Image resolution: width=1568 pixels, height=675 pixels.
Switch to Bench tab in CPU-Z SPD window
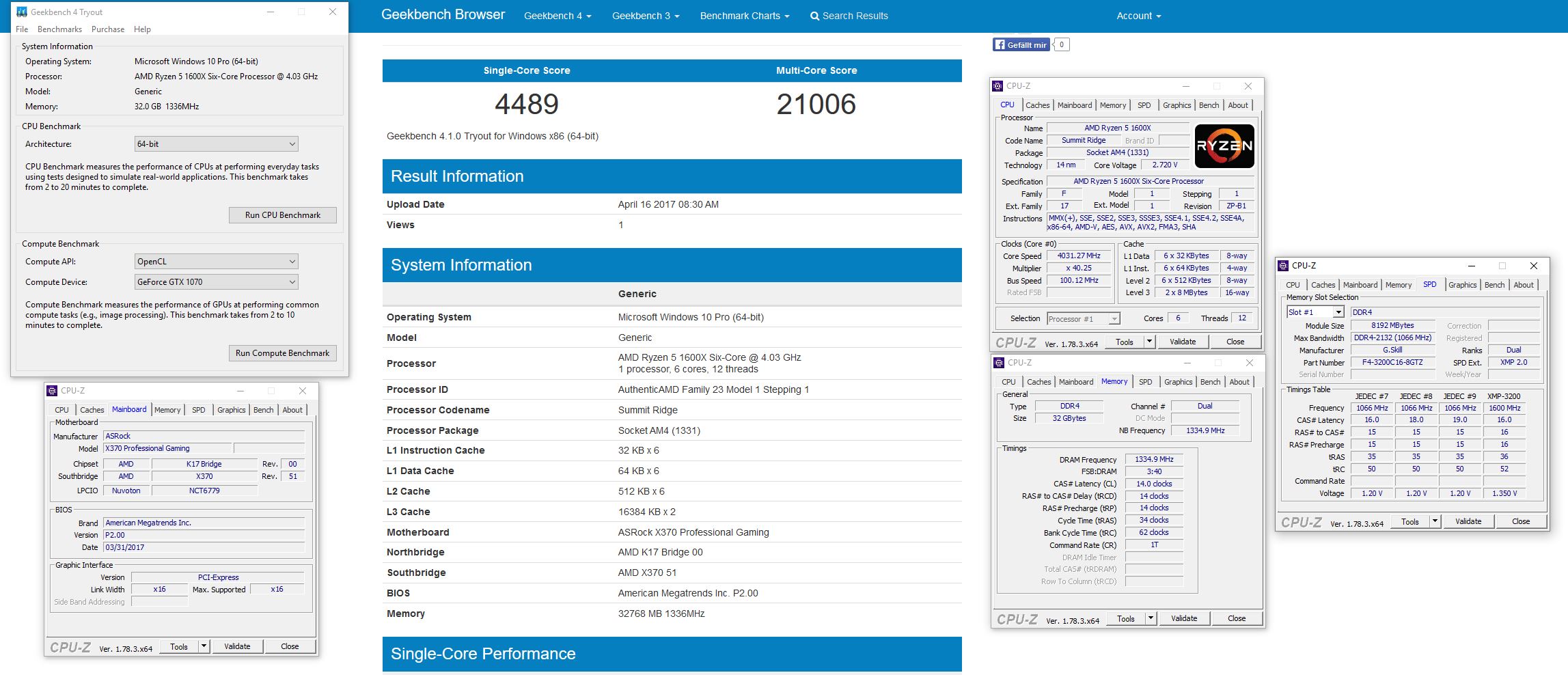(1494, 285)
